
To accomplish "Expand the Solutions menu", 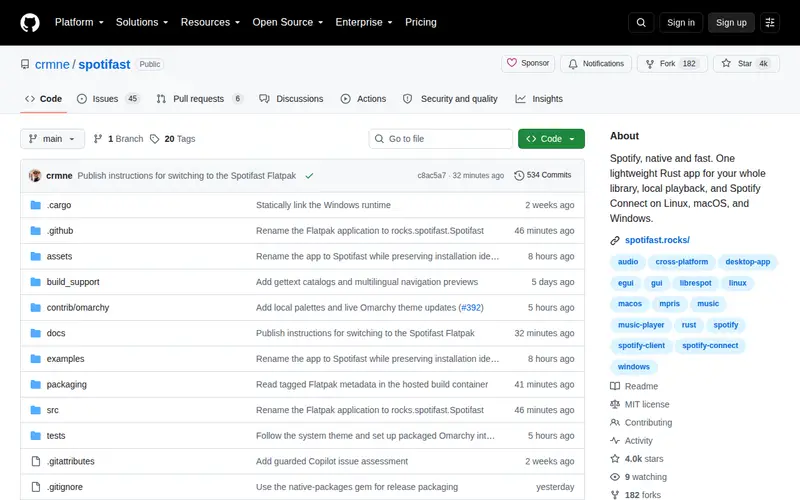I will [142, 22].
